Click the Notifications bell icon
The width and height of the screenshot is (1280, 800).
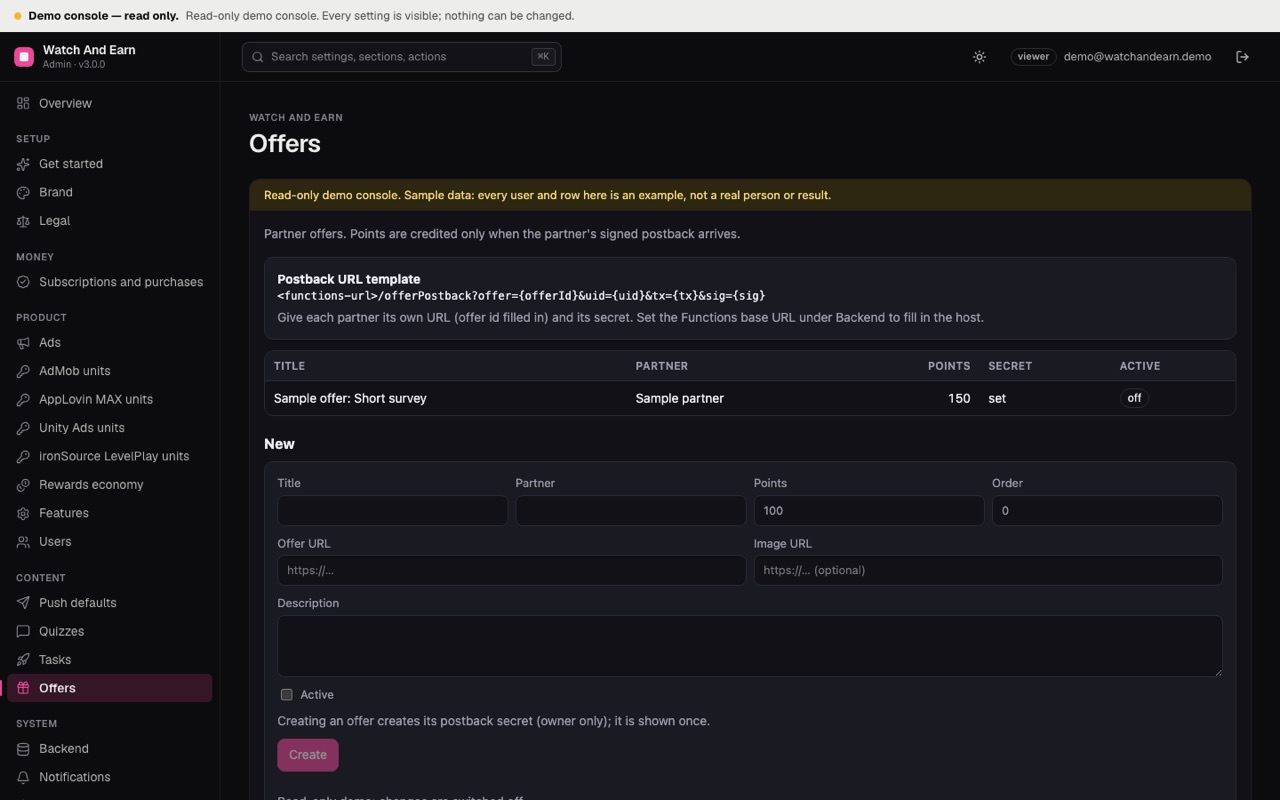[23, 777]
